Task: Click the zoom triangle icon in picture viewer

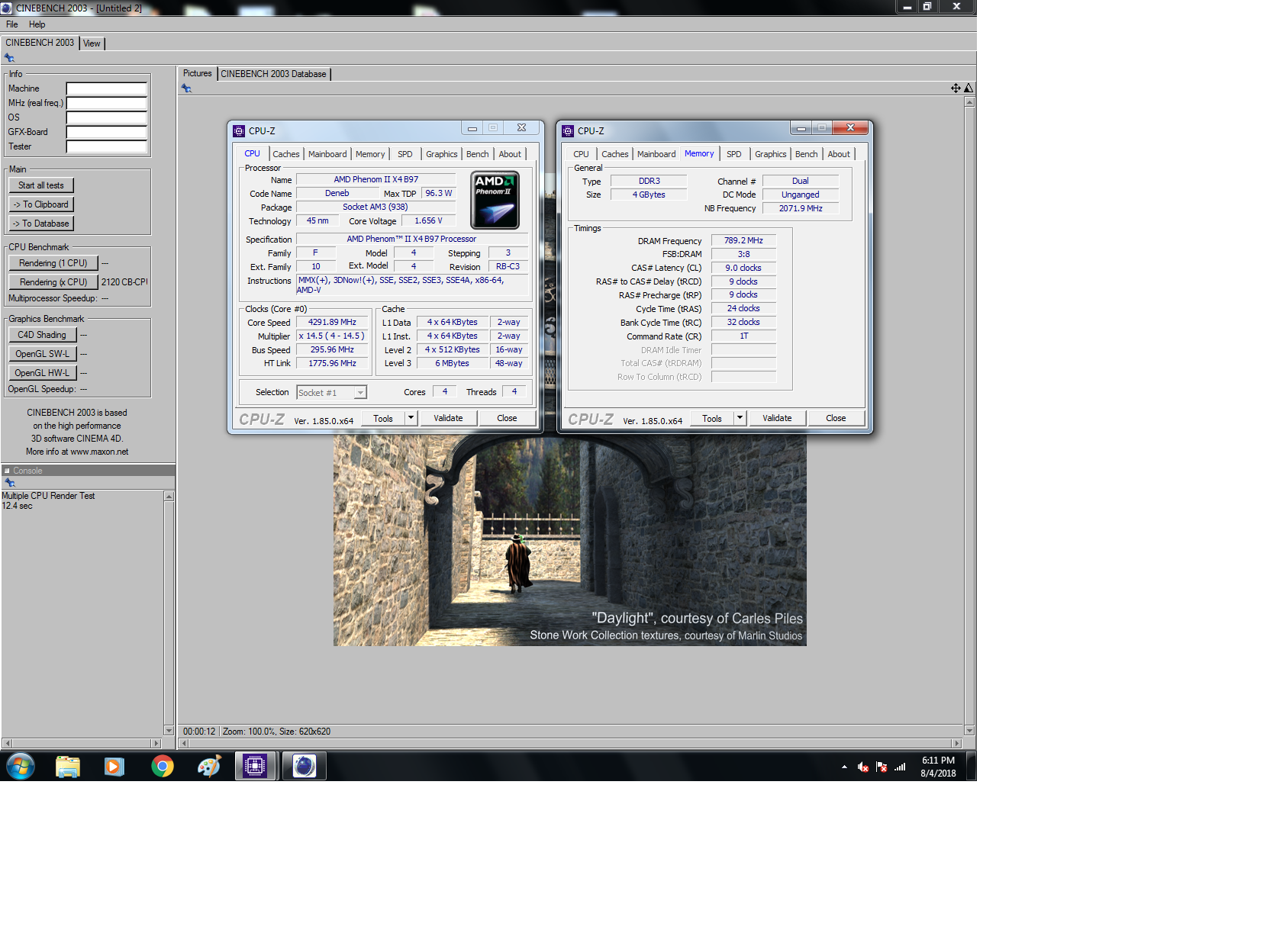Action: click(x=969, y=88)
